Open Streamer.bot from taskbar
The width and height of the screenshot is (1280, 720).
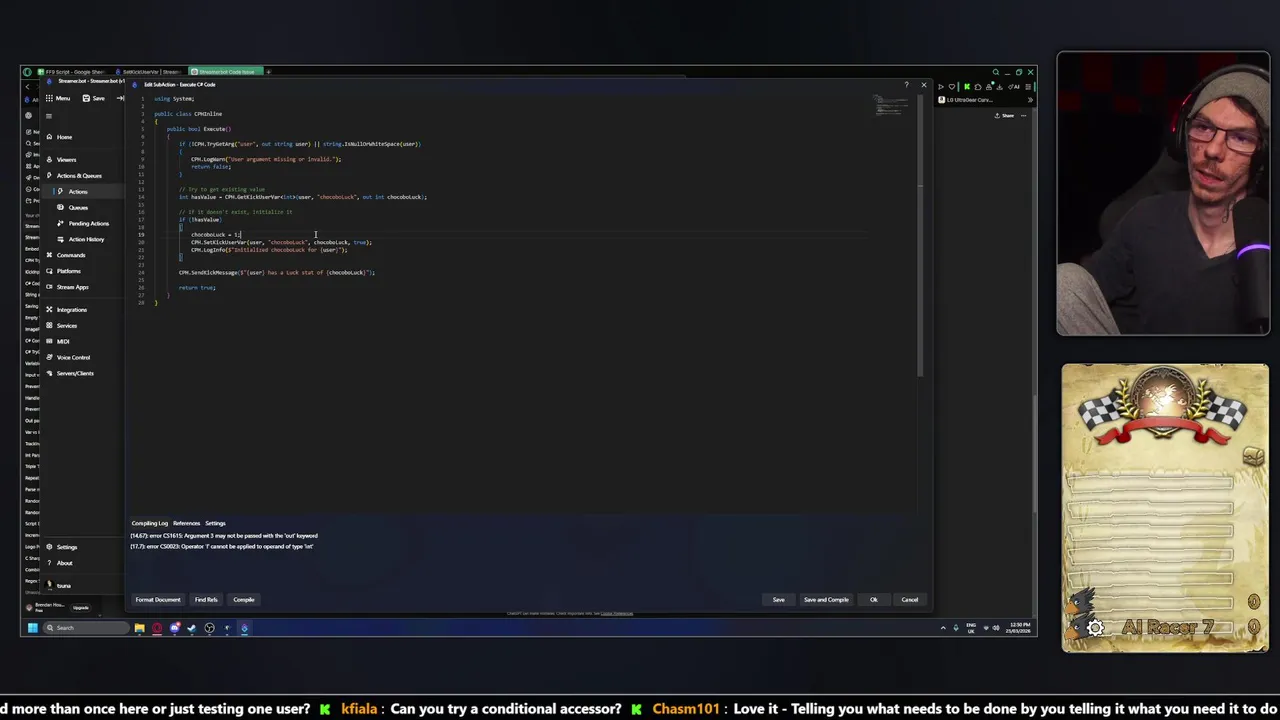coord(245,628)
